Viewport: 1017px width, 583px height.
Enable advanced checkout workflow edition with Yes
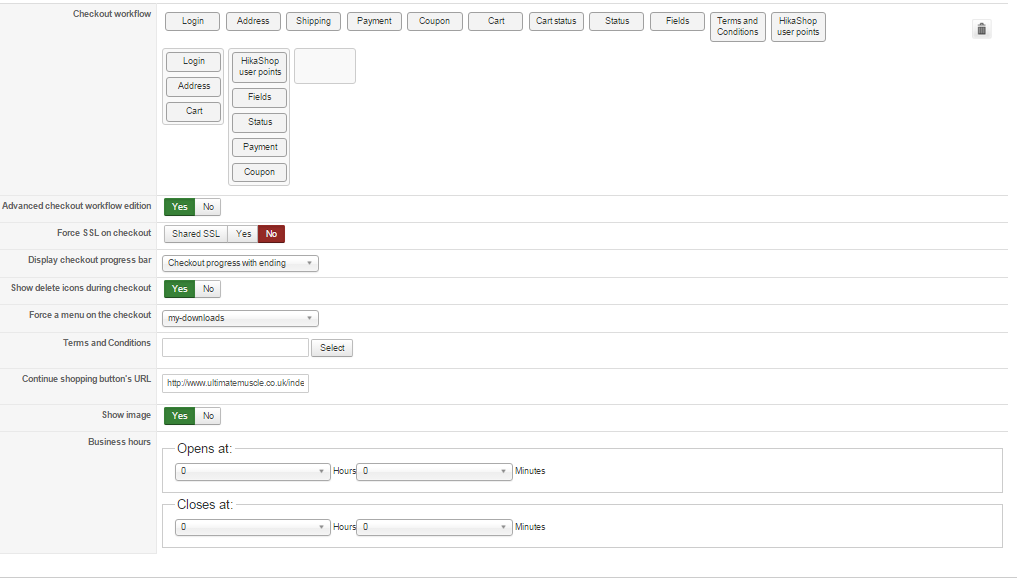coord(180,207)
